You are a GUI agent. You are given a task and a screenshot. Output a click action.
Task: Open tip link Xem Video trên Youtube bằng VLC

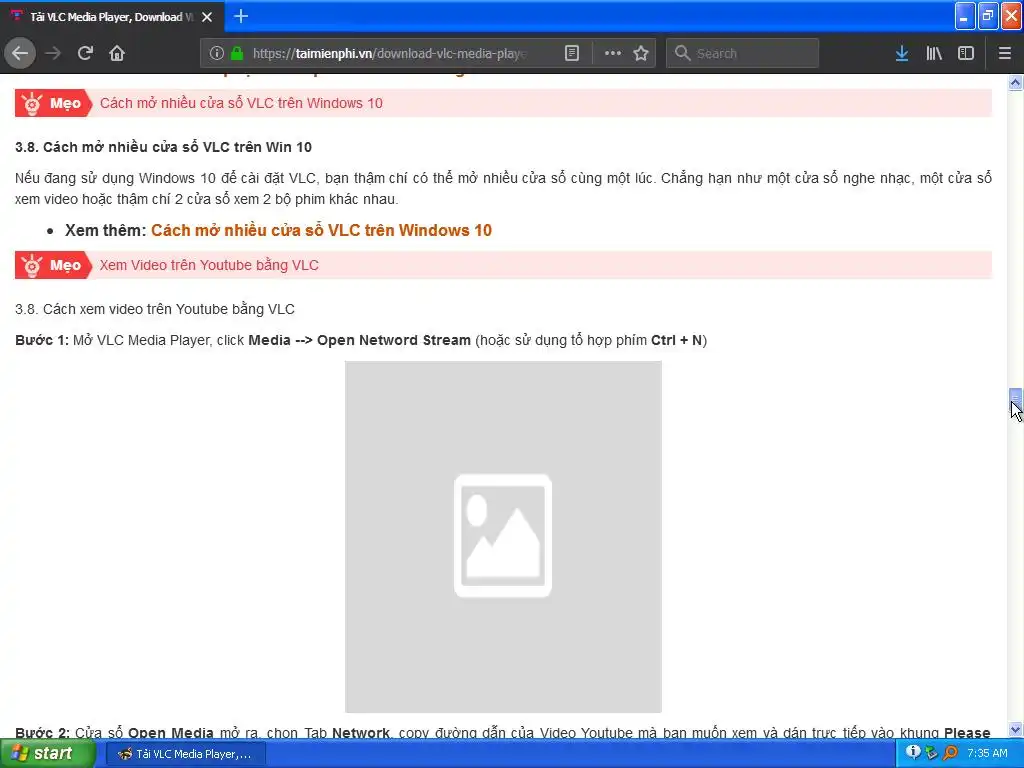tap(209, 265)
